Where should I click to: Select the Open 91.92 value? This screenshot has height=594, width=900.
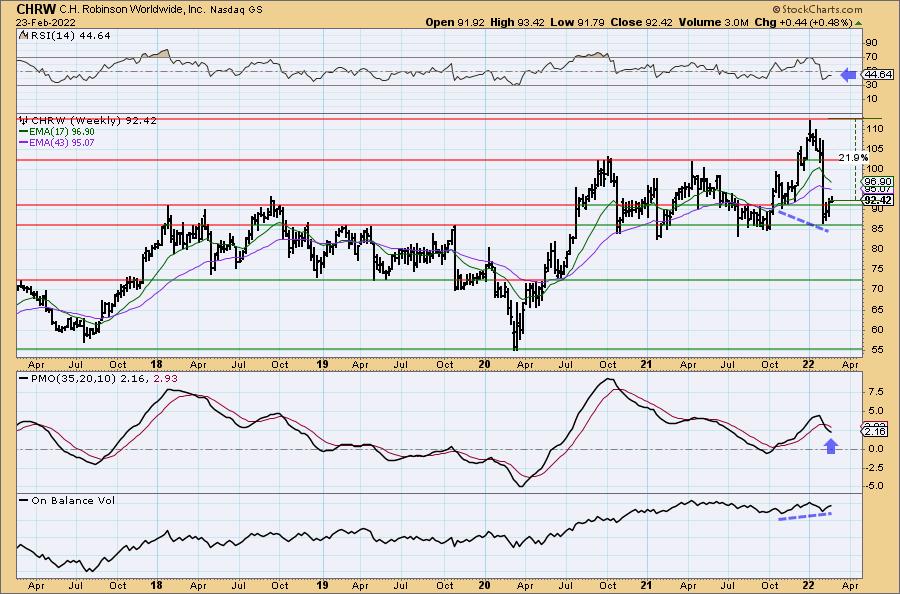[455, 22]
